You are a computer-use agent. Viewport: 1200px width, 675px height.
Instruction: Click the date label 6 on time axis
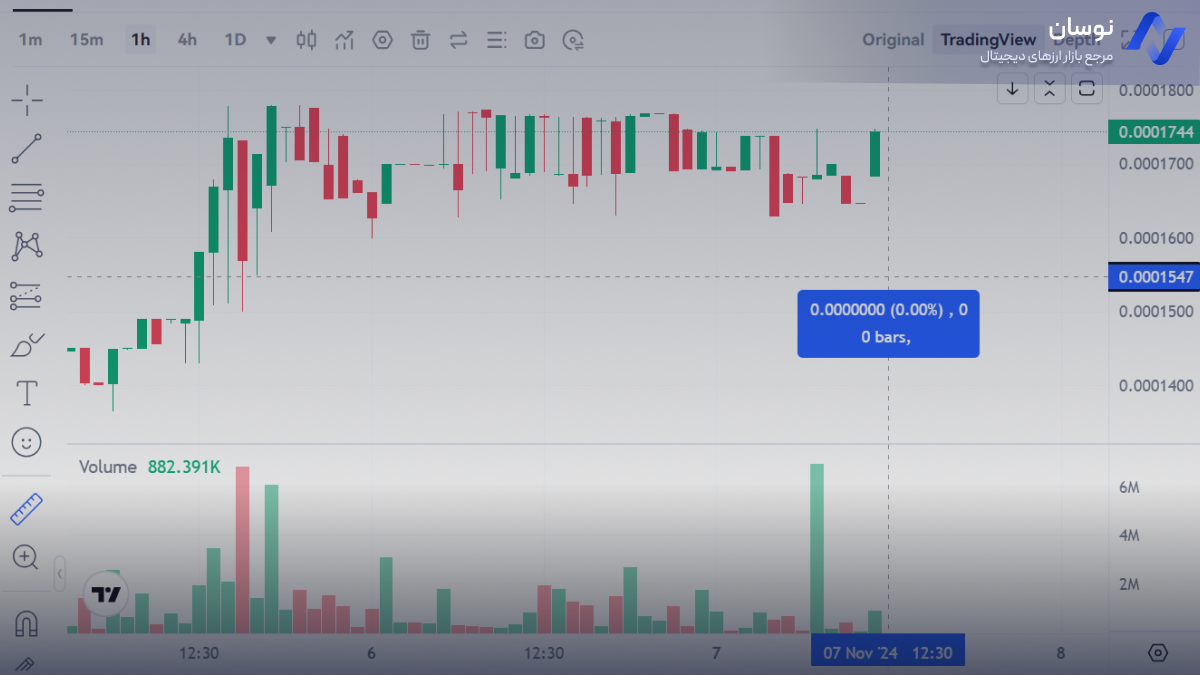pyautogui.click(x=371, y=654)
